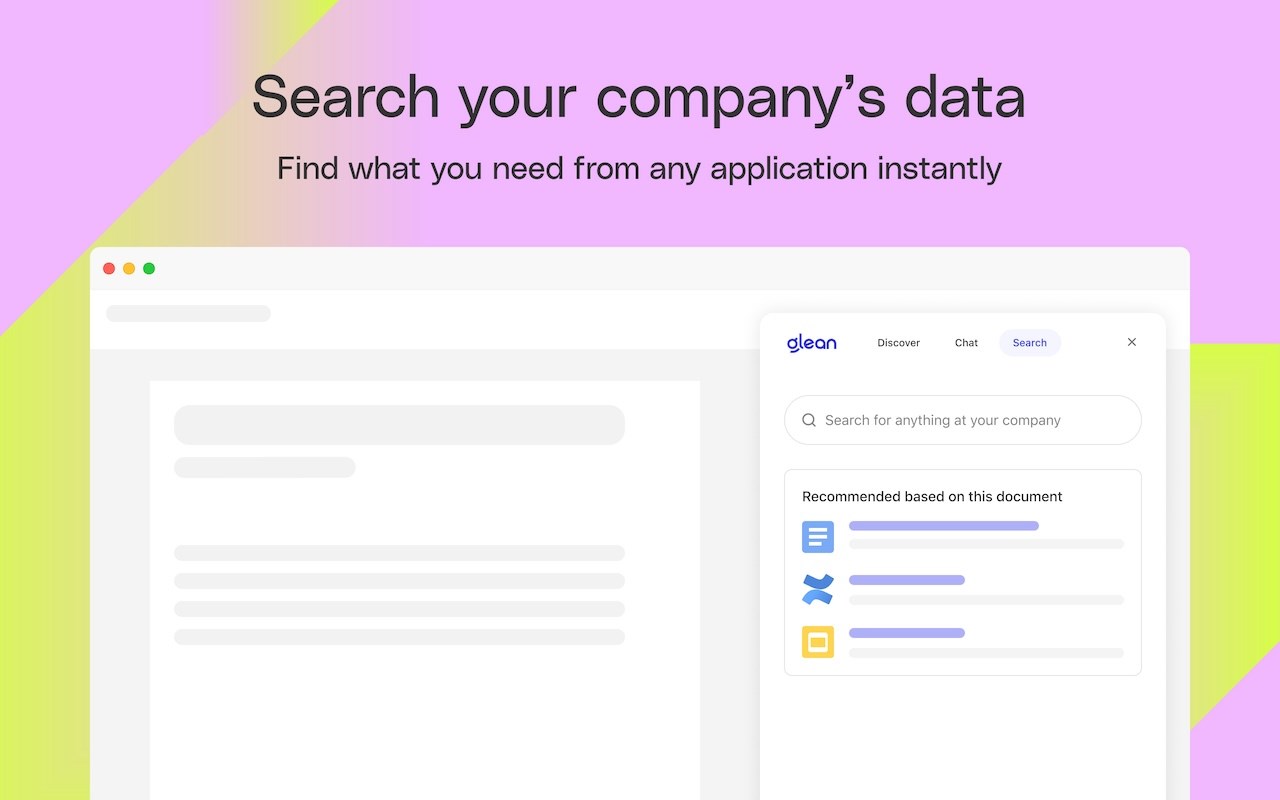Click the first result description line
The height and width of the screenshot is (800, 1280).
click(986, 544)
